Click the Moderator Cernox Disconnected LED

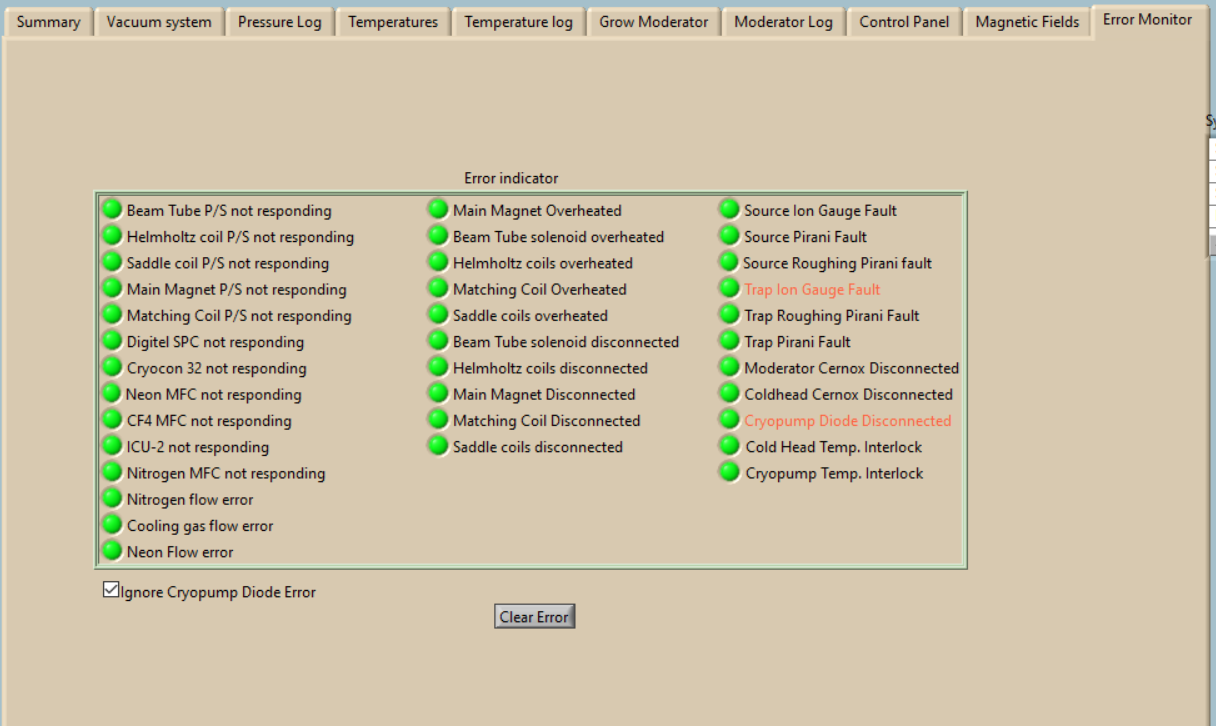click(730, 367)
